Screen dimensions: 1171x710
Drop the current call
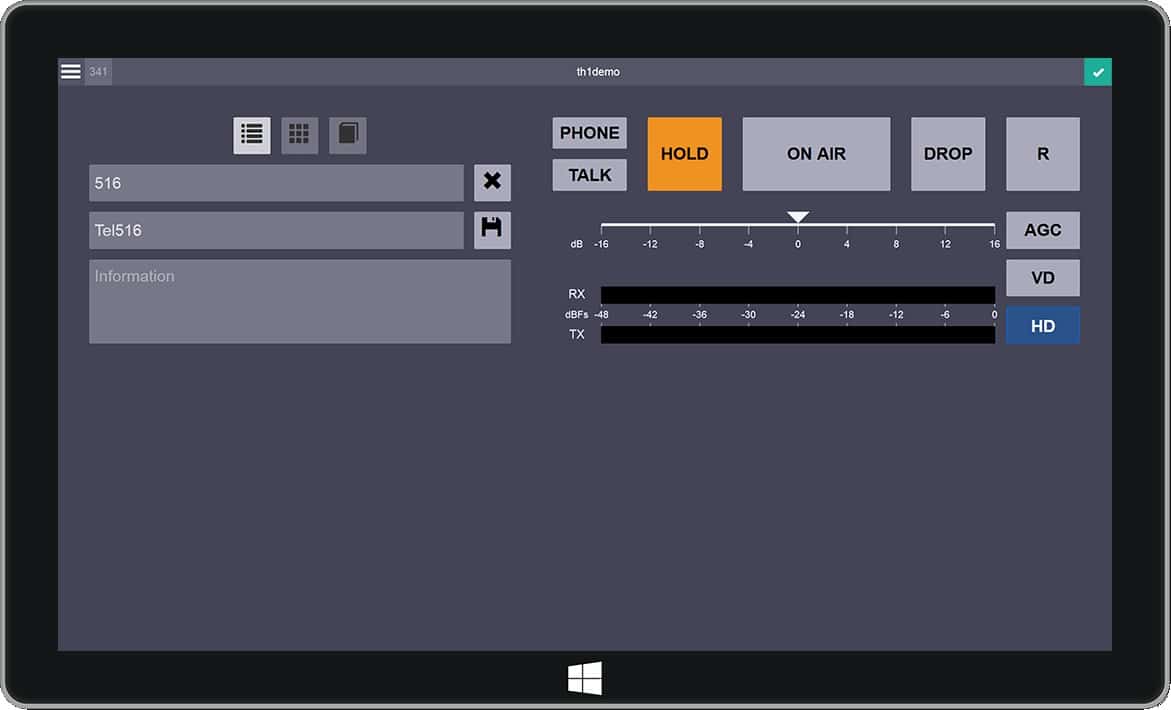(x=947, y=154)
